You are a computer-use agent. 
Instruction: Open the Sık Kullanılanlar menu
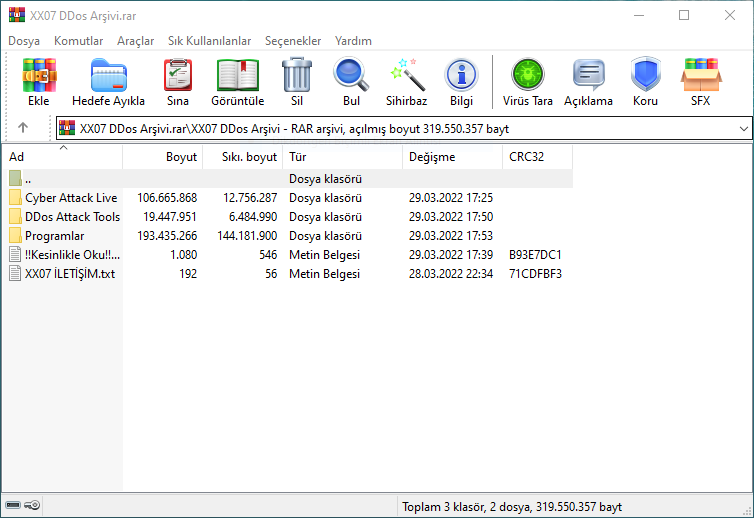coord(210,41)
